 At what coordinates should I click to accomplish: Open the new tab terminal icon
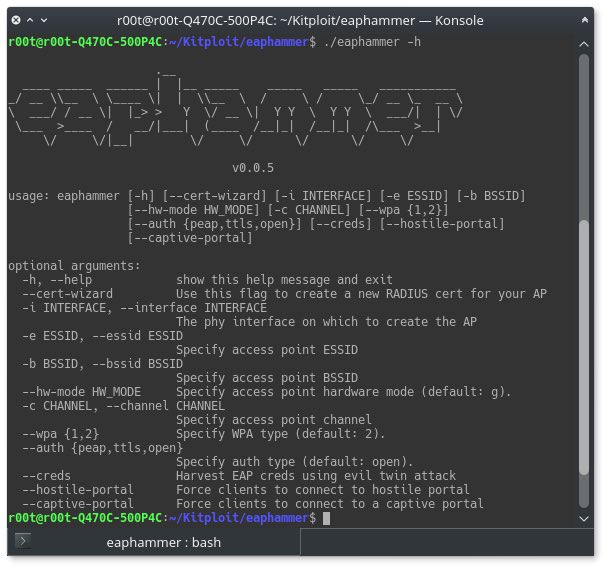23,541
